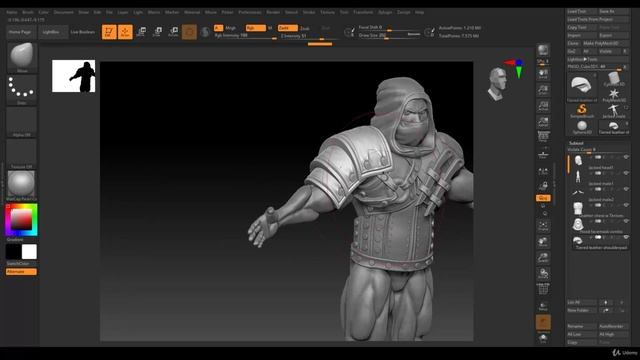
Task: Hide the Tanned leather shoulderpad subtool eye
Action: (x=625, y=237)
